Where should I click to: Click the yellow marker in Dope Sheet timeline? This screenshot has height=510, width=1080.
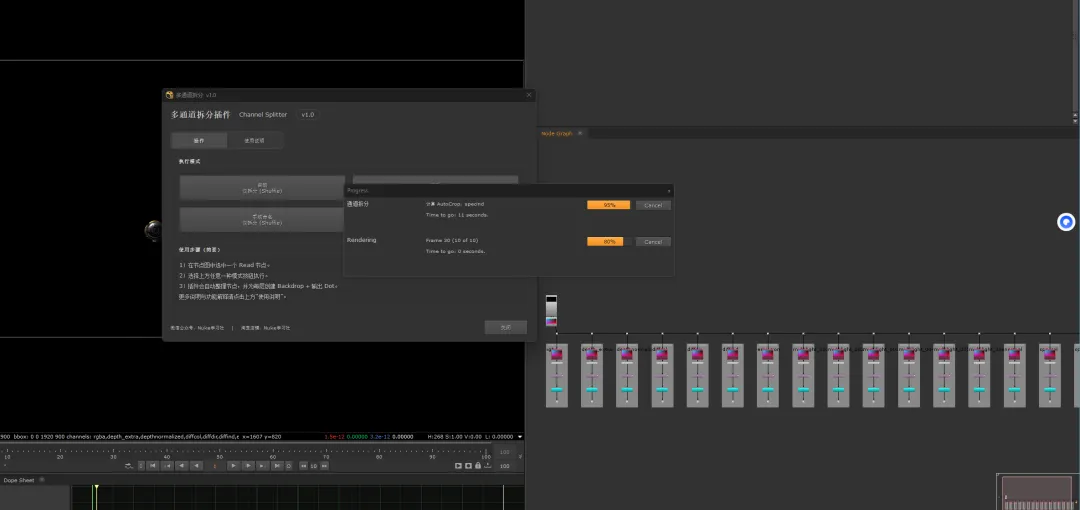coord(96,488)
